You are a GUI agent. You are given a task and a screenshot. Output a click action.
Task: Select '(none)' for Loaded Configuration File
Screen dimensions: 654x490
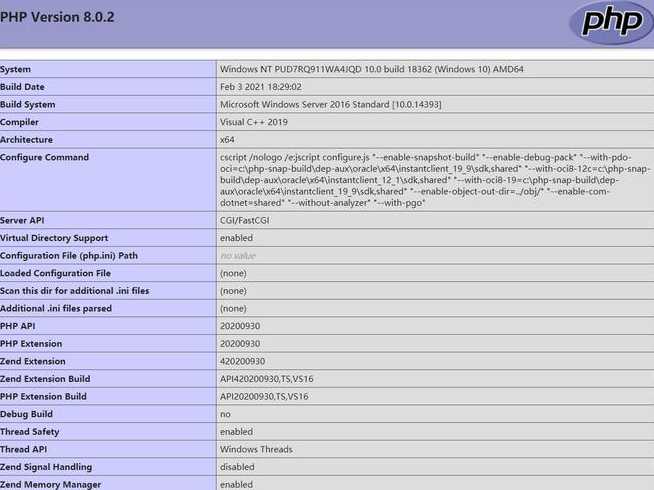pos(233,273)
